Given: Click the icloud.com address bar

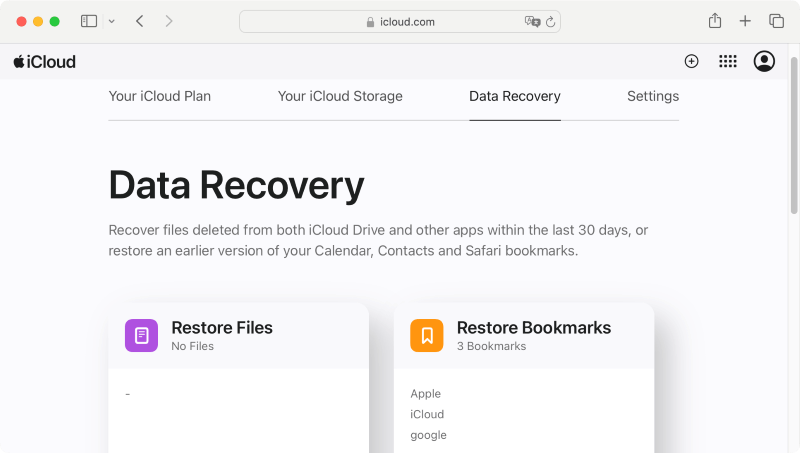Looking at the screenshot, I should 399,21.
